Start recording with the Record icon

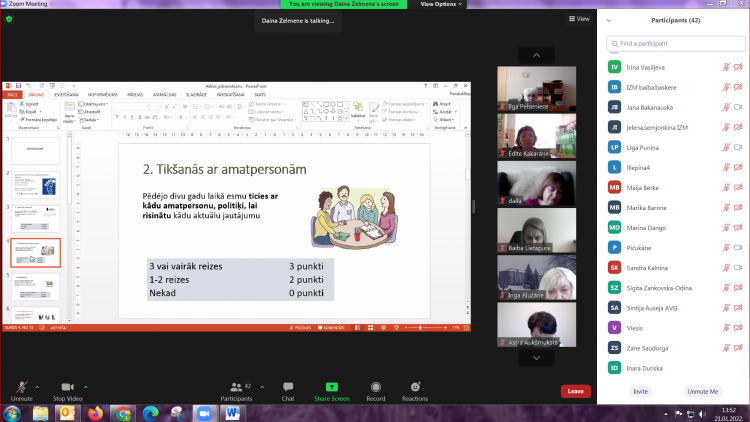(x=375, y=386)
